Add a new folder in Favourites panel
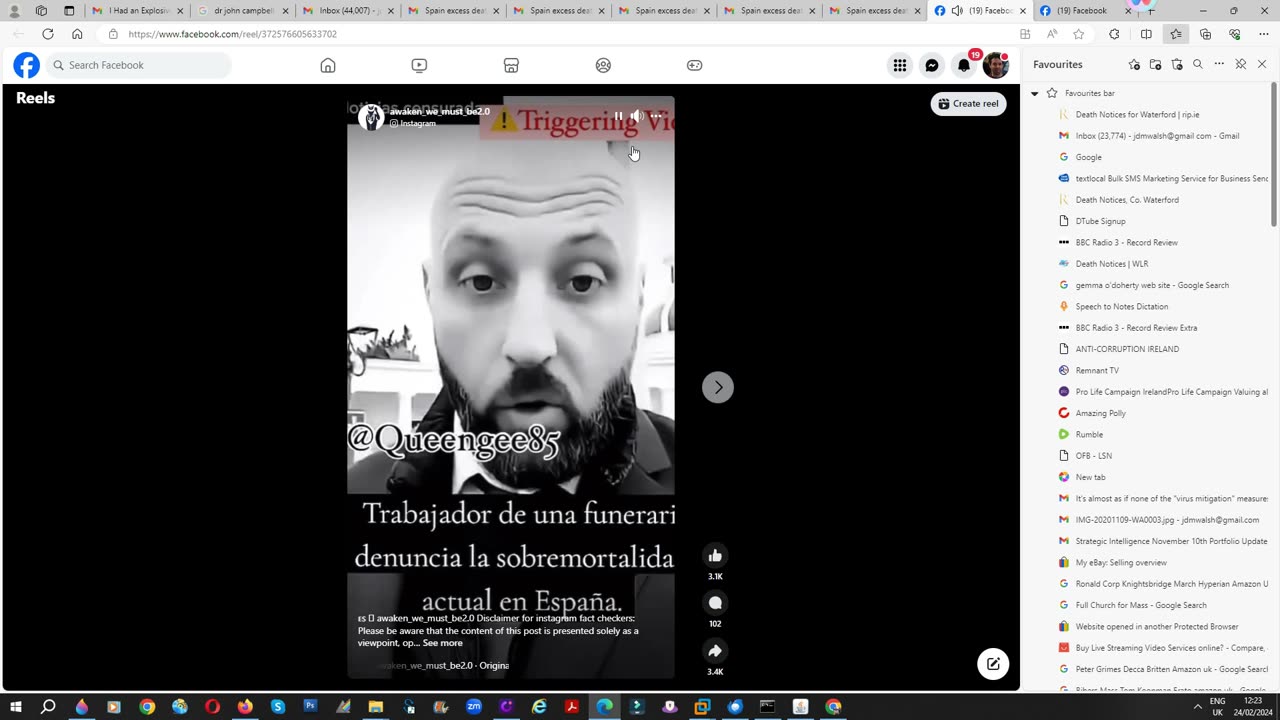The image size is (1280, 720). tap(1155, 64)
